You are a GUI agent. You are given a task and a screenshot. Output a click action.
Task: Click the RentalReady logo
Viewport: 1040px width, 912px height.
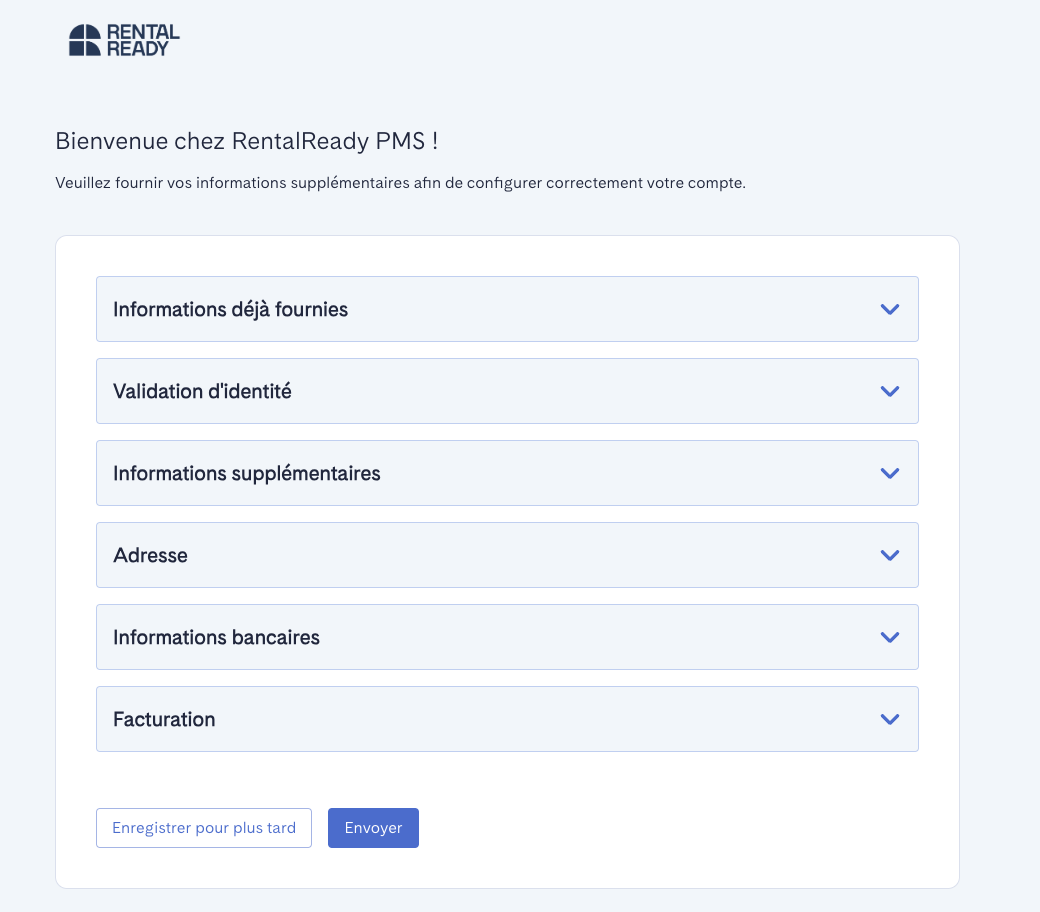tap(124, 40)
